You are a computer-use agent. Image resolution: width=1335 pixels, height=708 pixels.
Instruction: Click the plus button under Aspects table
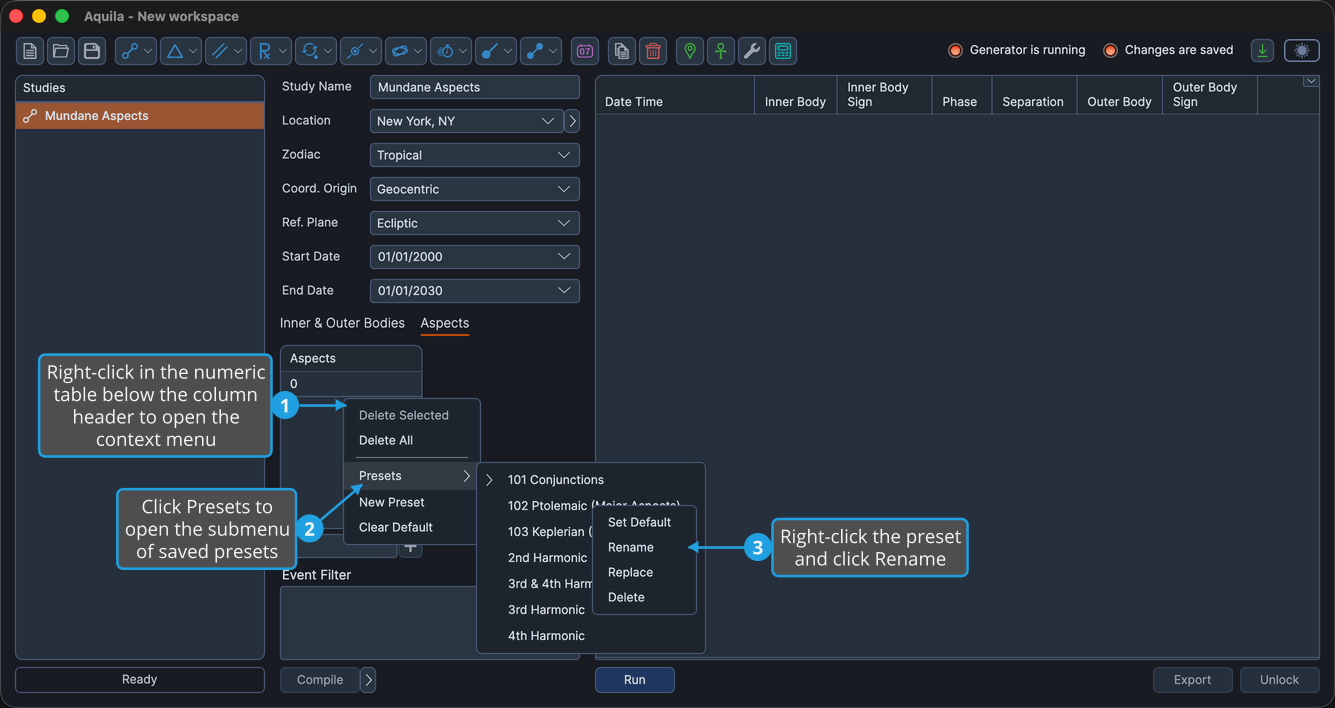click(x=410, y=549)
